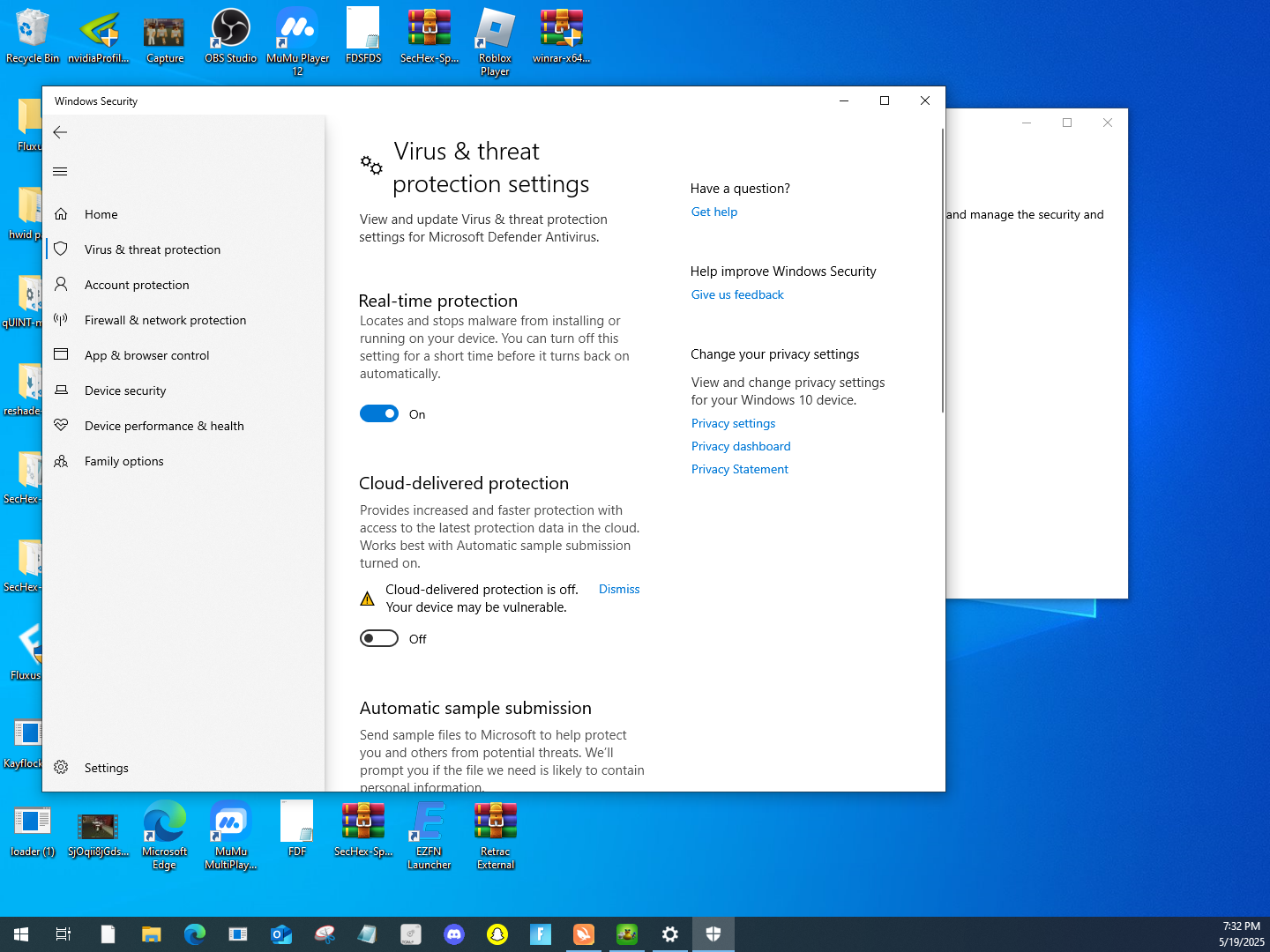Open Device performance & health heart icon
This screenshot has width=1270, height=952.
tap(61, 425)
